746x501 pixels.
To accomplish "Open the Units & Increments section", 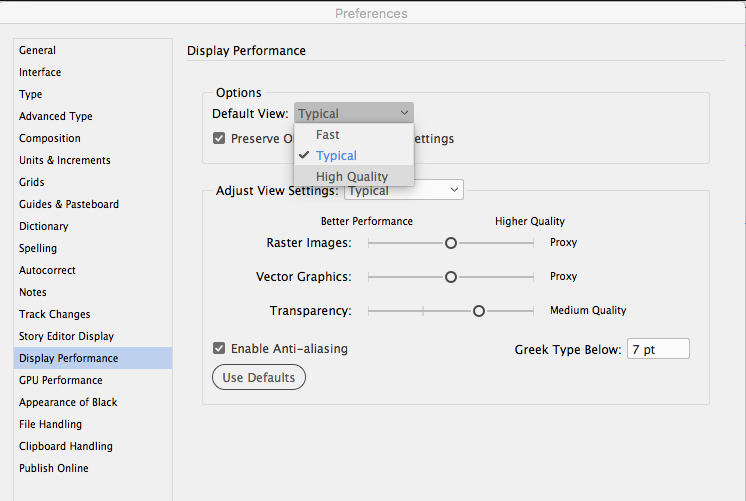I will (x=64, y=160).
